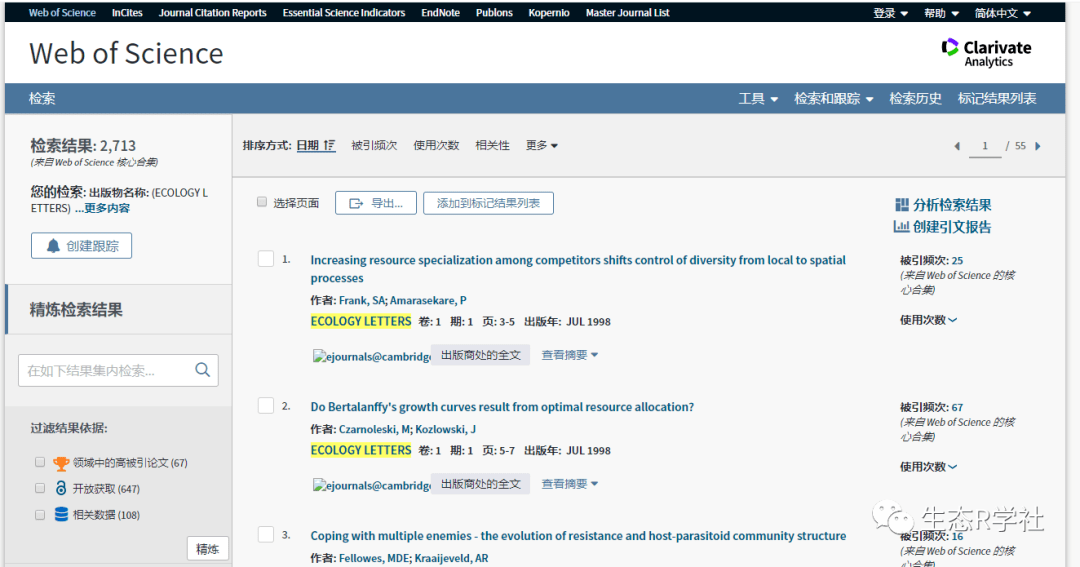Open the Do Bertalanffy's growth curves article

502,407
